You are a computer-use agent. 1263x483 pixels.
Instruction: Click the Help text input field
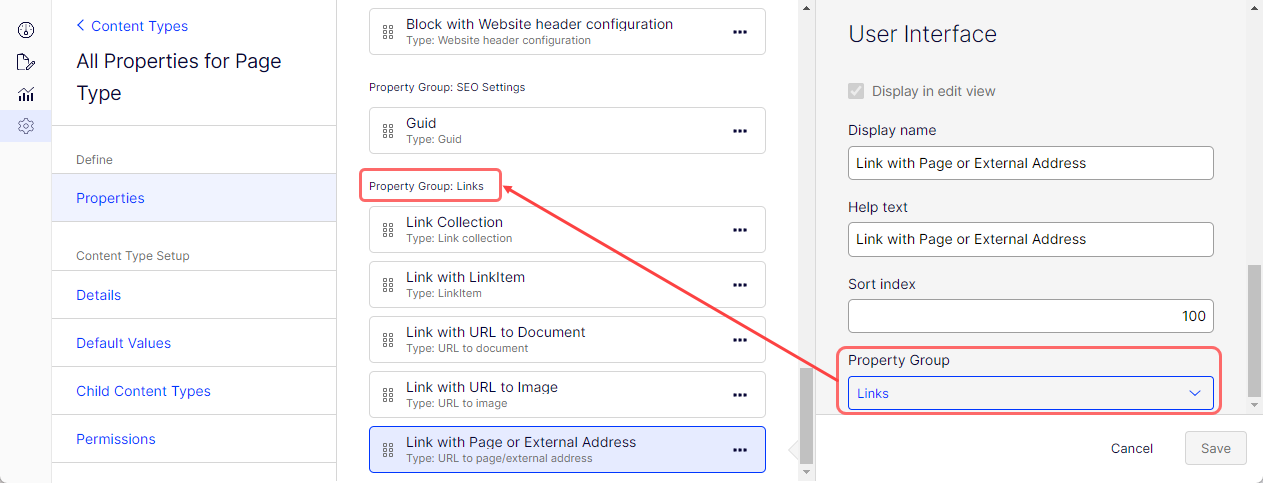[1031, 239]
